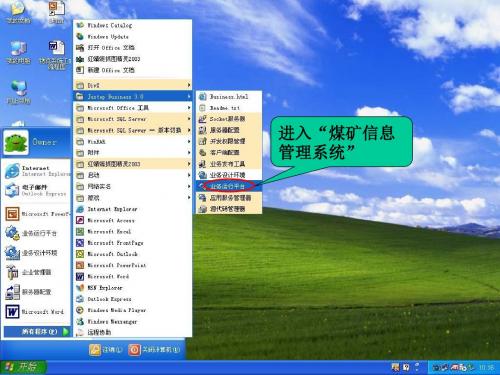Choose Business.html in the submenu
This screenshot has width=500, height=375.
click(x=229, y=97)
